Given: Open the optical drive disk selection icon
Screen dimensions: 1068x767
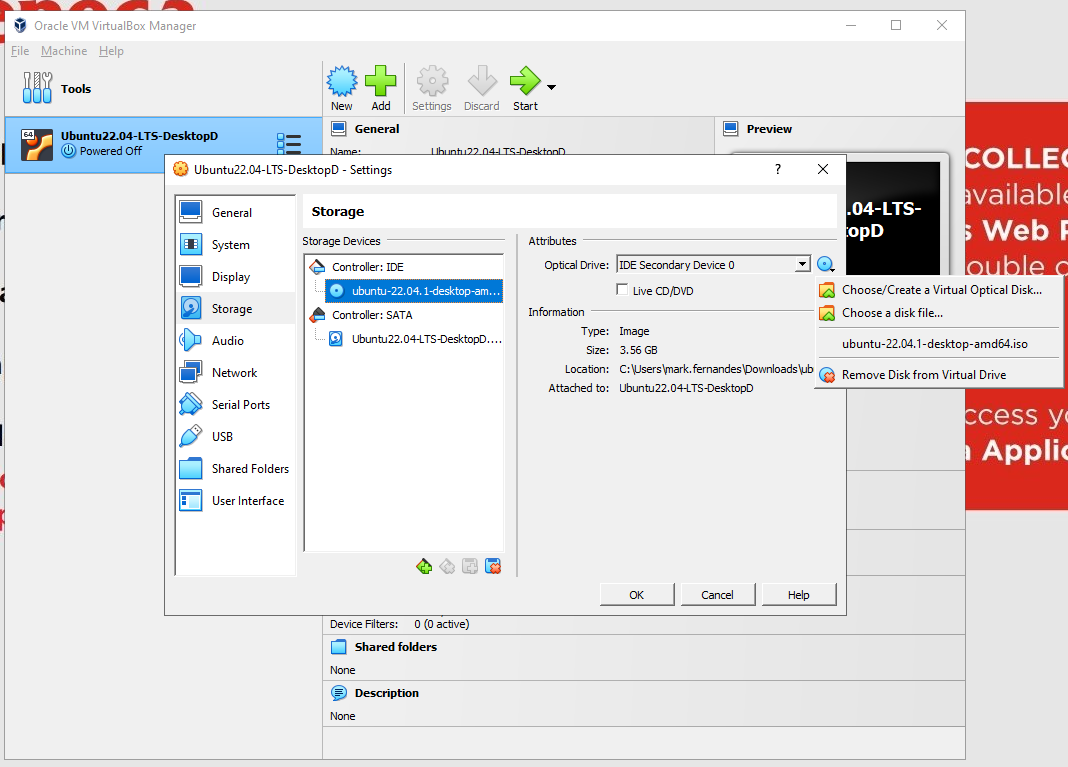Looking at the screenshot, I should pyautogui.click(x=825, y=263).
